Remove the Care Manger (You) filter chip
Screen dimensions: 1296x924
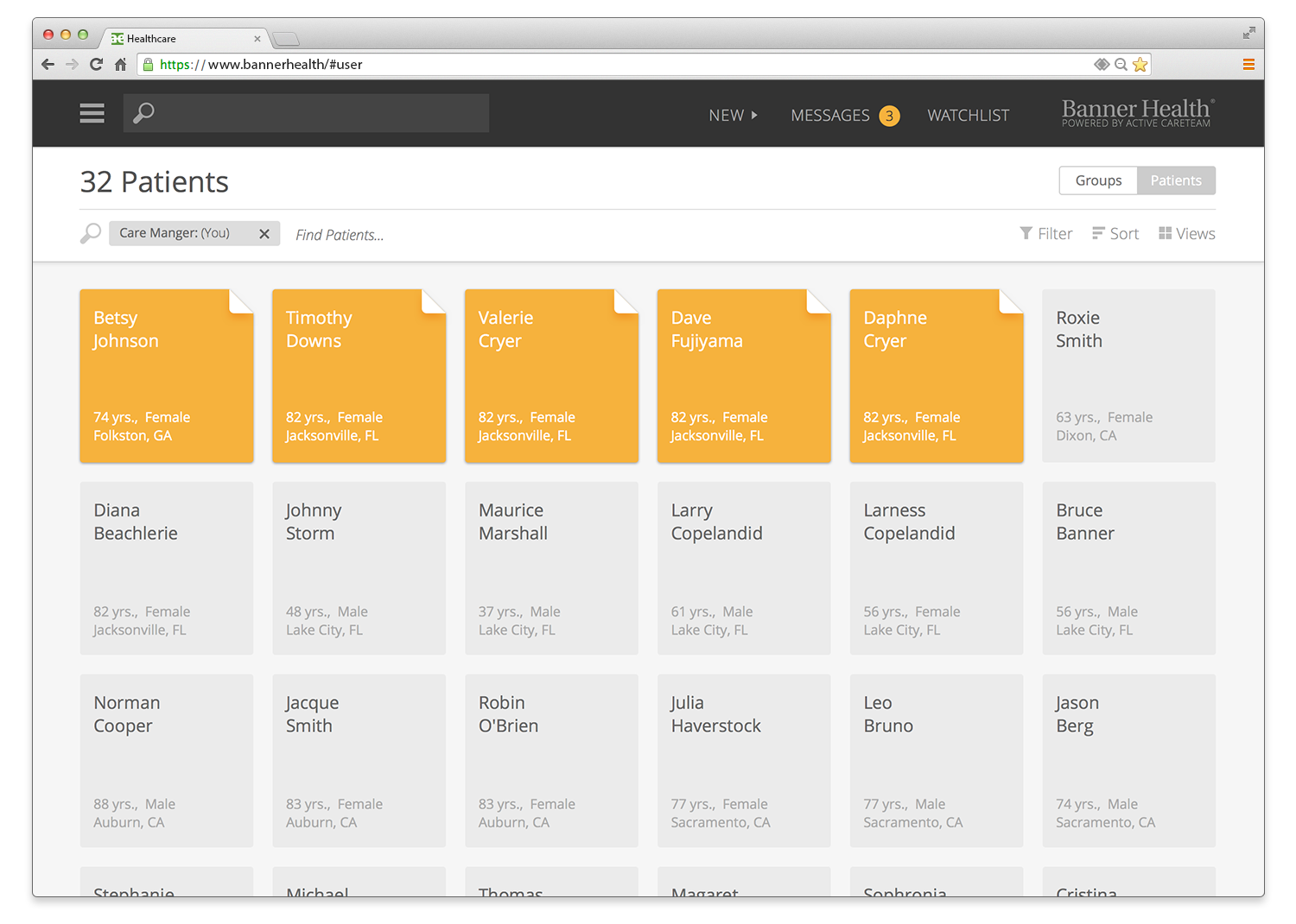pyautogui.click(x=264, y=233)
